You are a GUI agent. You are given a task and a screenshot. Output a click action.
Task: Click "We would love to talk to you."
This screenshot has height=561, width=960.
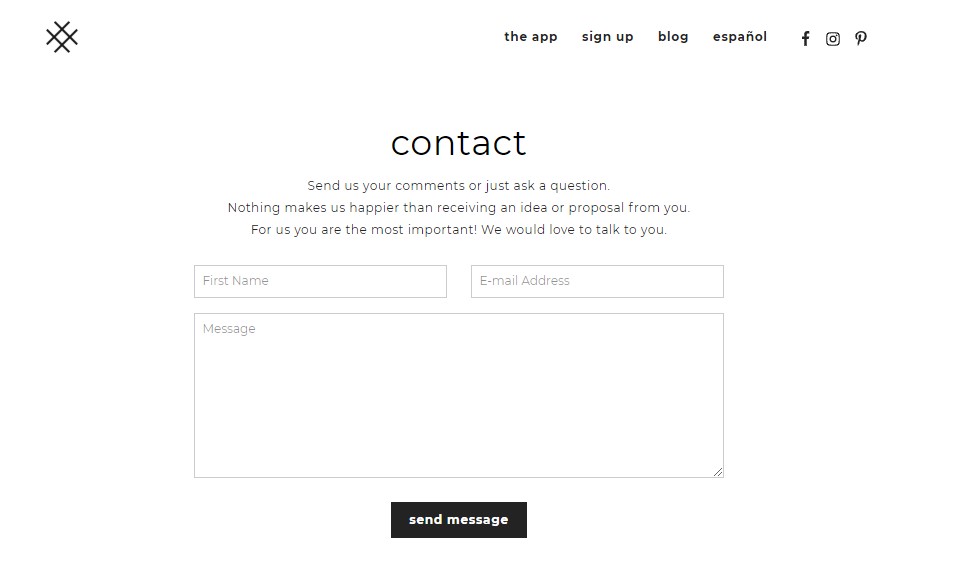574,230
